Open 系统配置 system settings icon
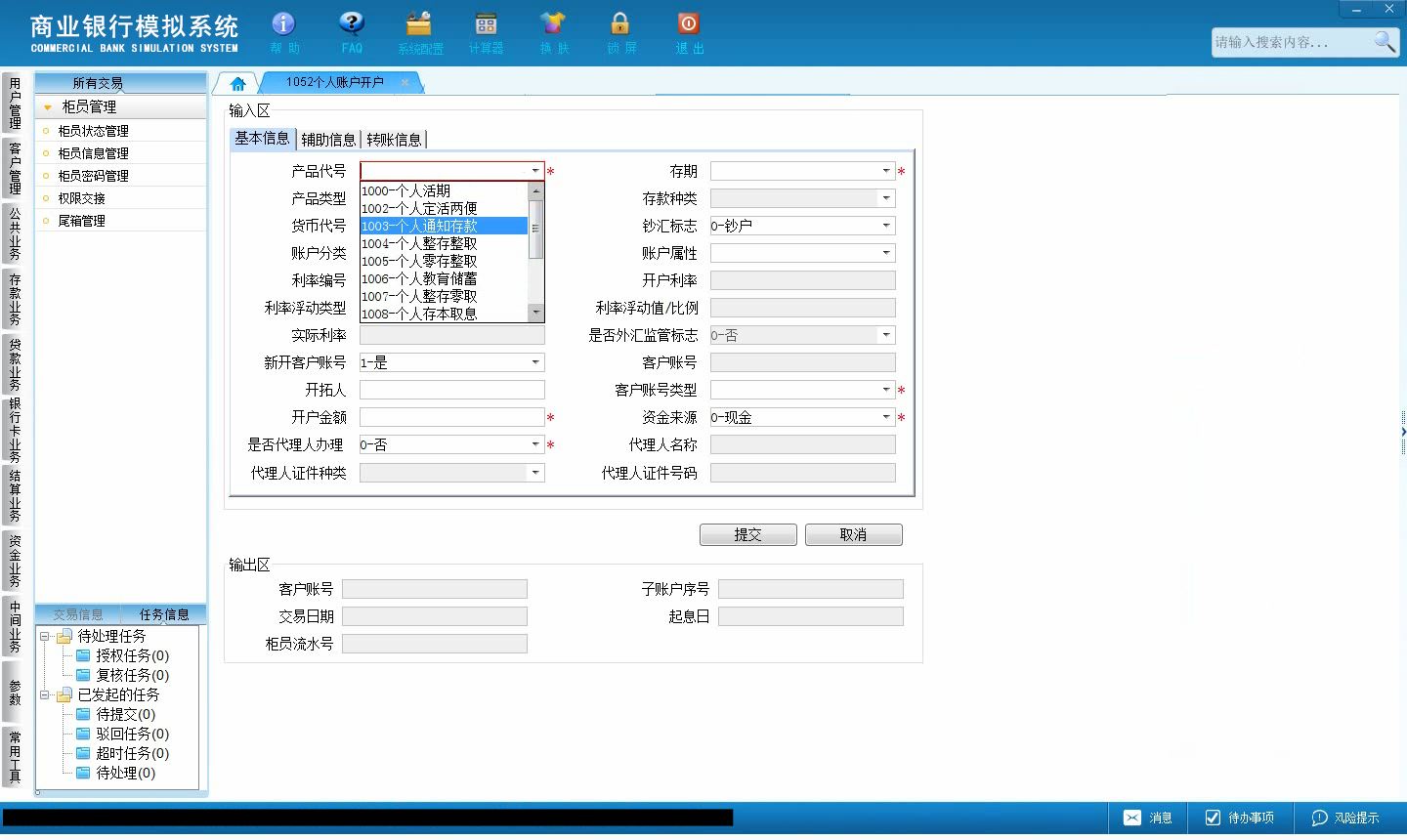 click(419, 23)
